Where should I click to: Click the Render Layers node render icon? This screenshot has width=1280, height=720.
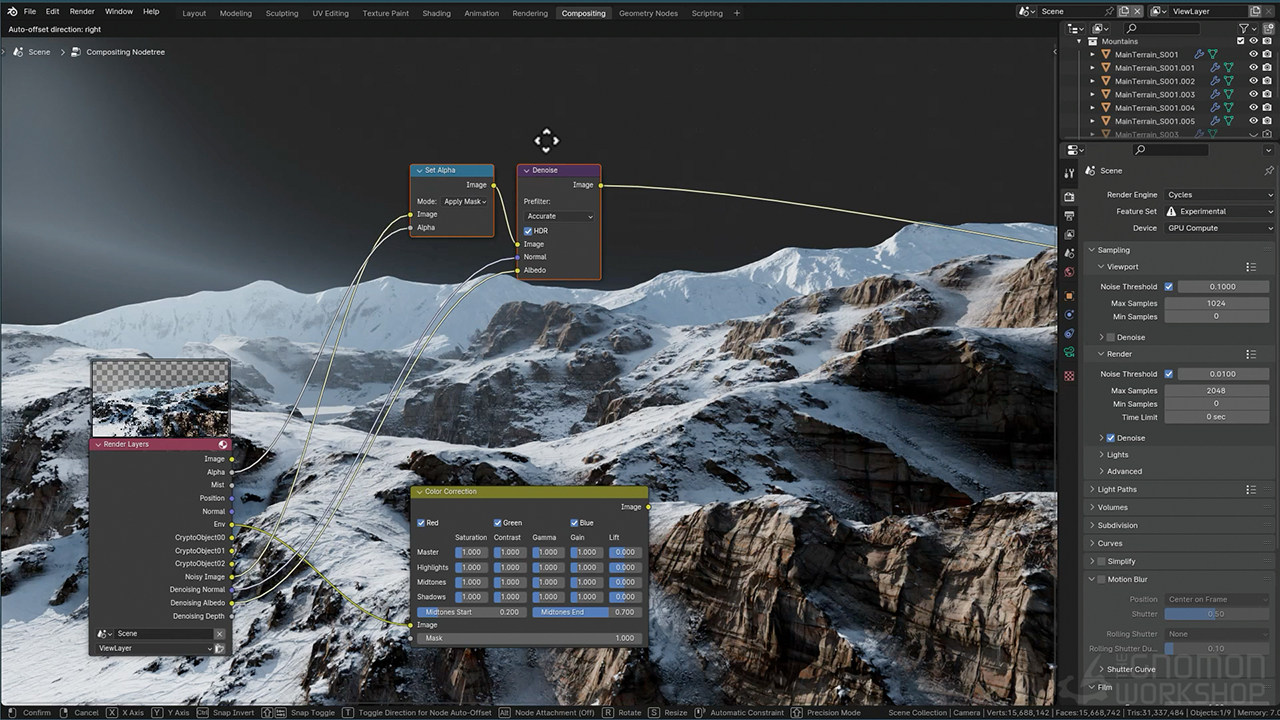[x=223, y=444]
